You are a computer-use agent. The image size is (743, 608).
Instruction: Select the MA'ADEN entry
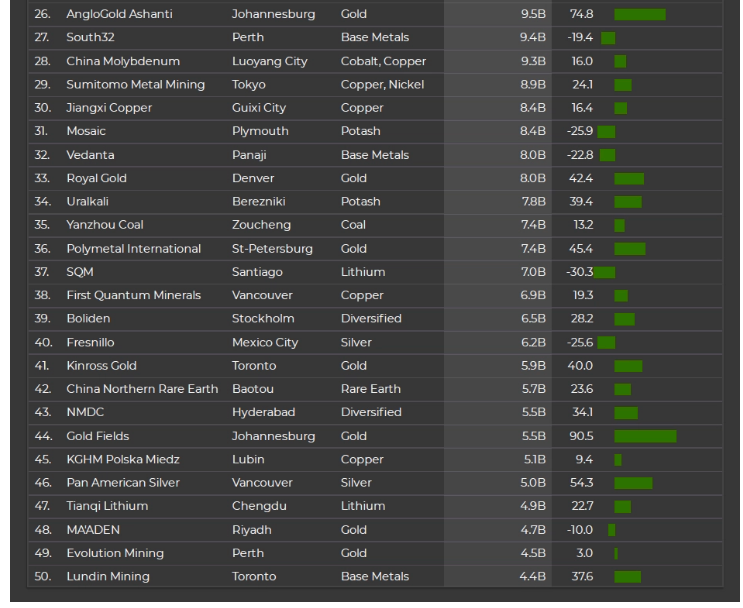point(93,530)
